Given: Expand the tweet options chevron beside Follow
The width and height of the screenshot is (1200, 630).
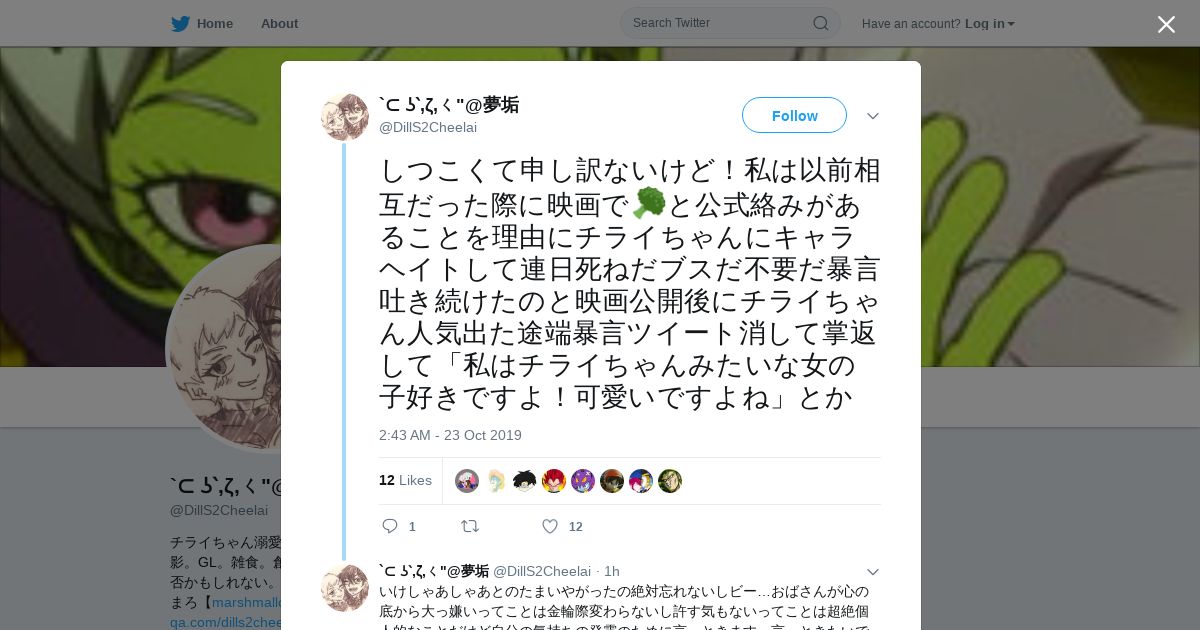Looking at the screenshot, I should click(x=873, y=116).
